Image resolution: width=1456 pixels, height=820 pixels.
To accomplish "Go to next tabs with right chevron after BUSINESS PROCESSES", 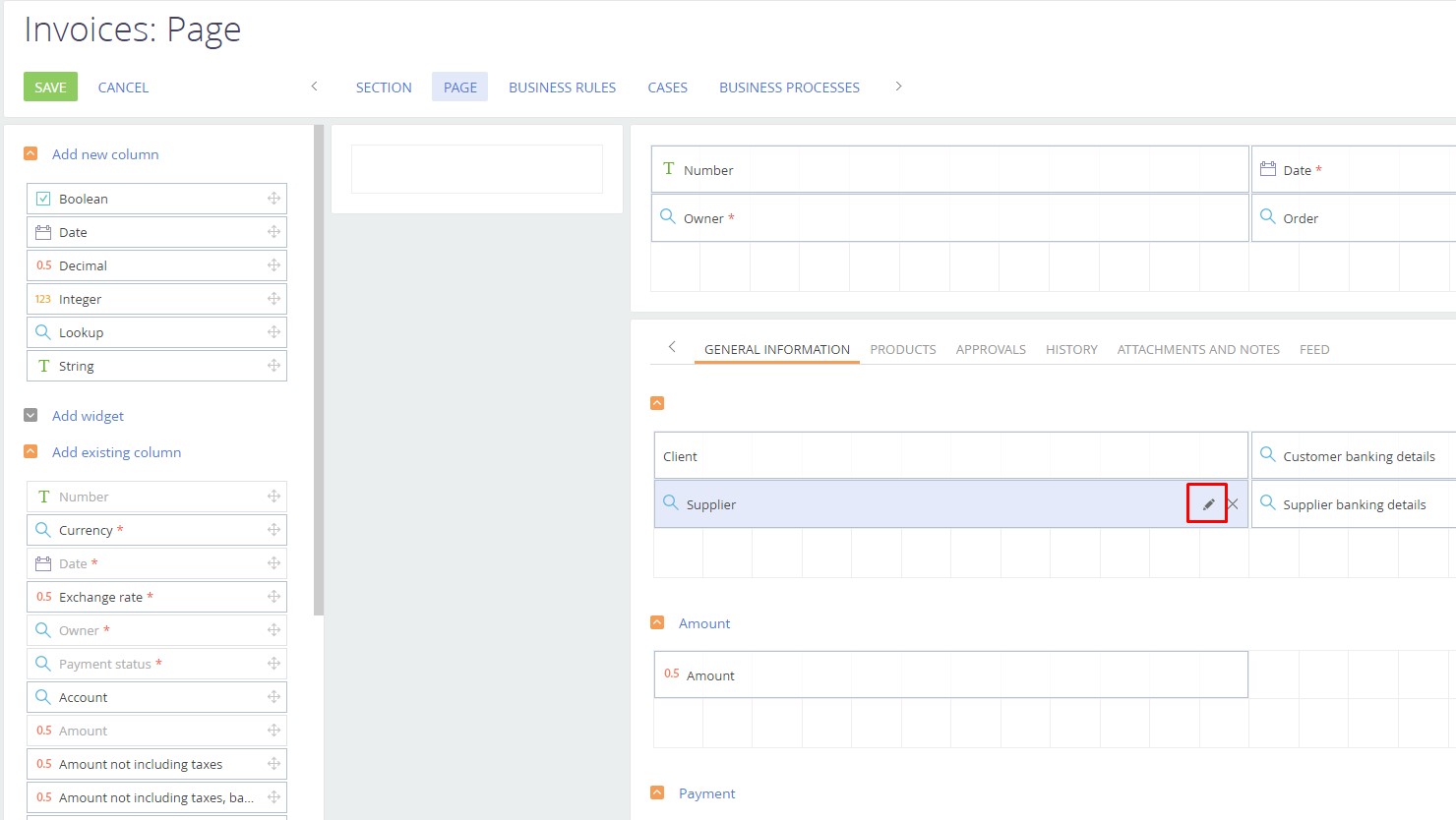I will (x=898, y=87).
